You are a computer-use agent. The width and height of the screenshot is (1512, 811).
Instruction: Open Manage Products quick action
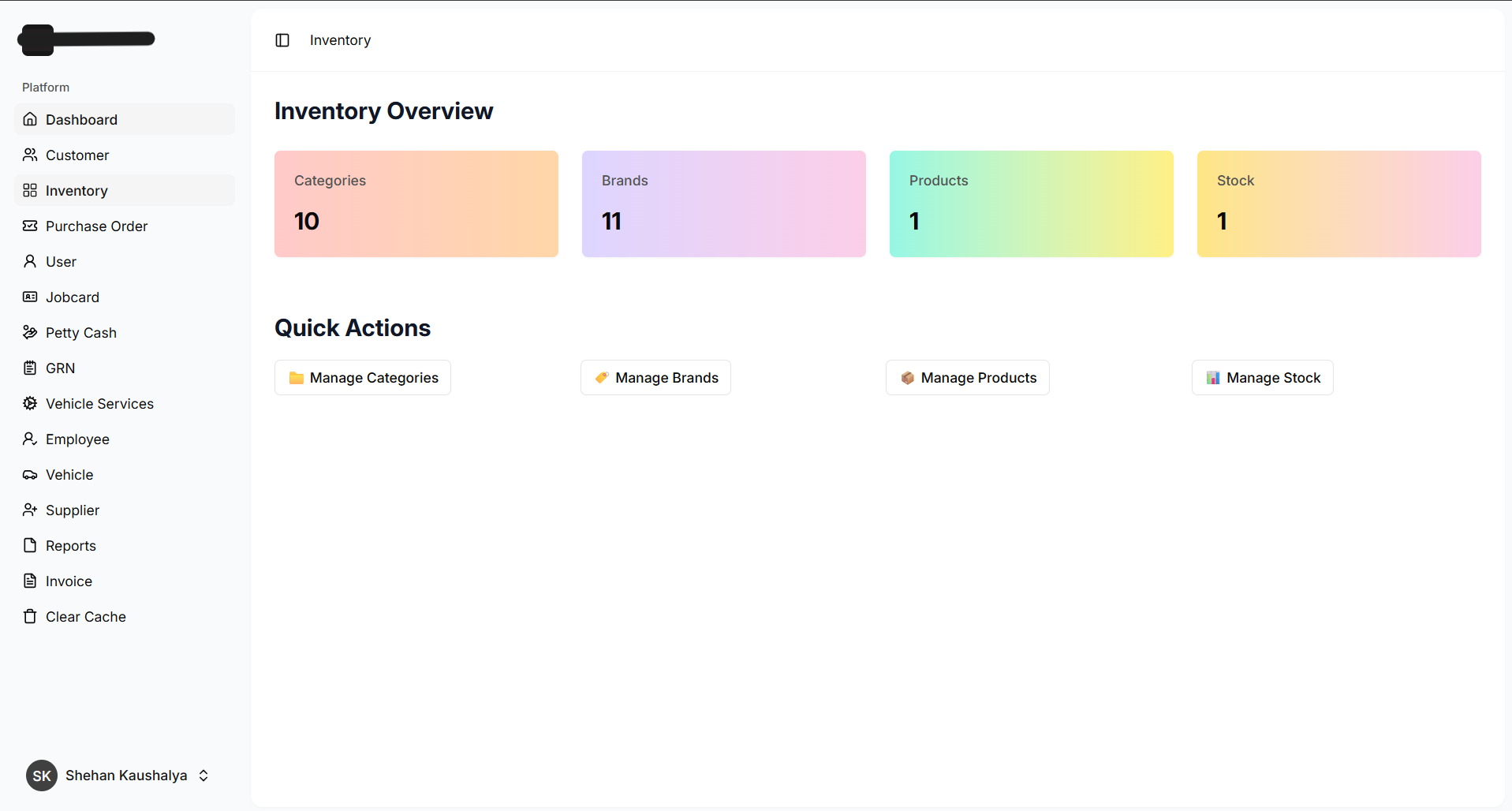(x=967, y=378)
